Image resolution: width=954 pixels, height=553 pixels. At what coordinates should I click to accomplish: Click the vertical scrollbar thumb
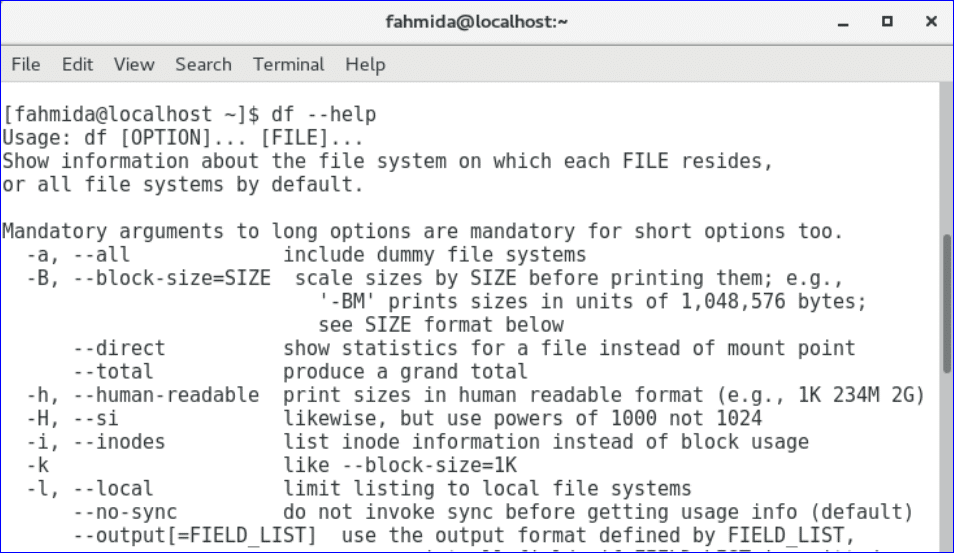(x=946, y=302)
